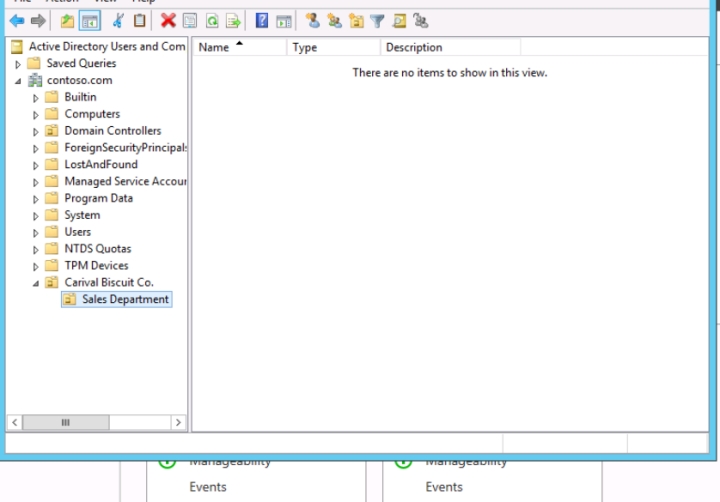Select the TPM Devices container
720x502 pixels.
[96, 265]
